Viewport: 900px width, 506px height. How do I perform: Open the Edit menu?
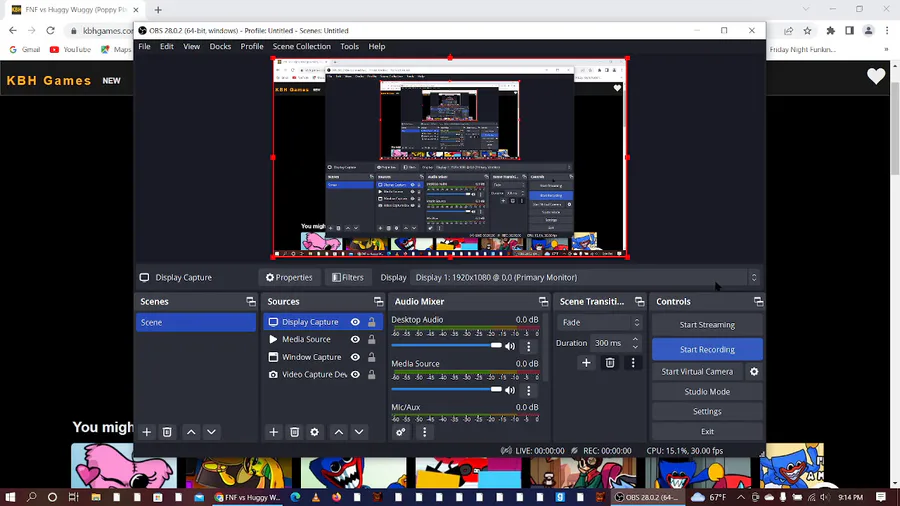coord(166,46)
